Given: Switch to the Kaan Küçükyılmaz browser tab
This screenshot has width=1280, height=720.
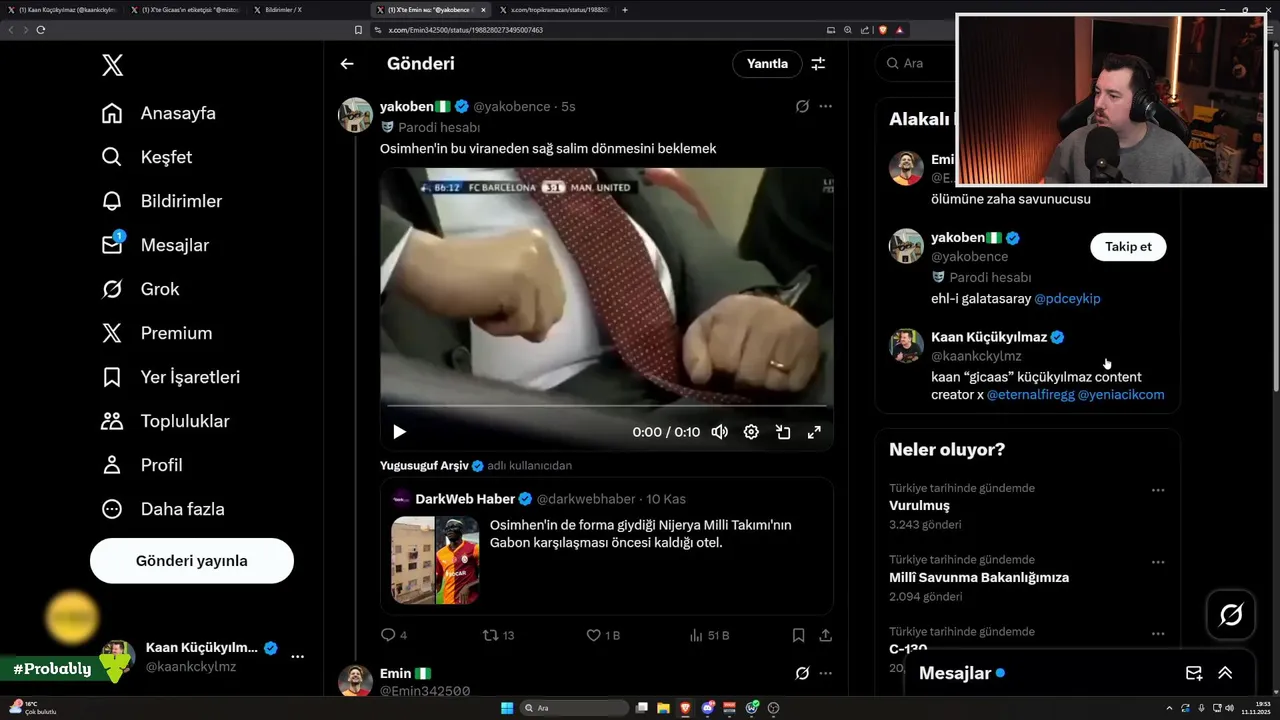Looking at the screenshot, I should coord(62,10).
